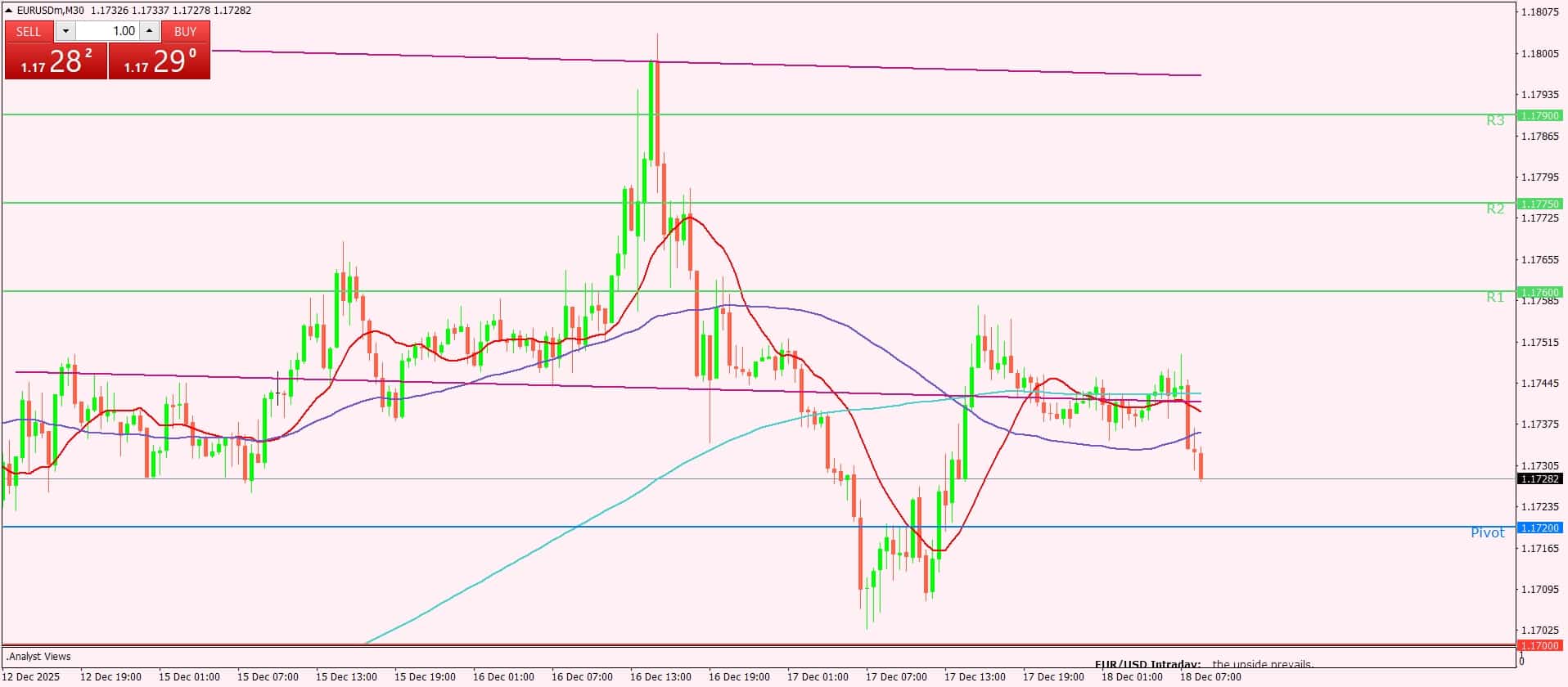Click the R3 resistance label

coord(1495,120)
